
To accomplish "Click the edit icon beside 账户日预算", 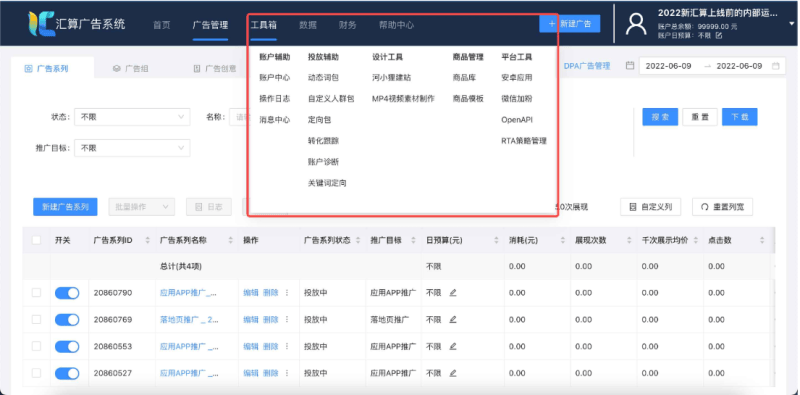I will pos(719,36).
